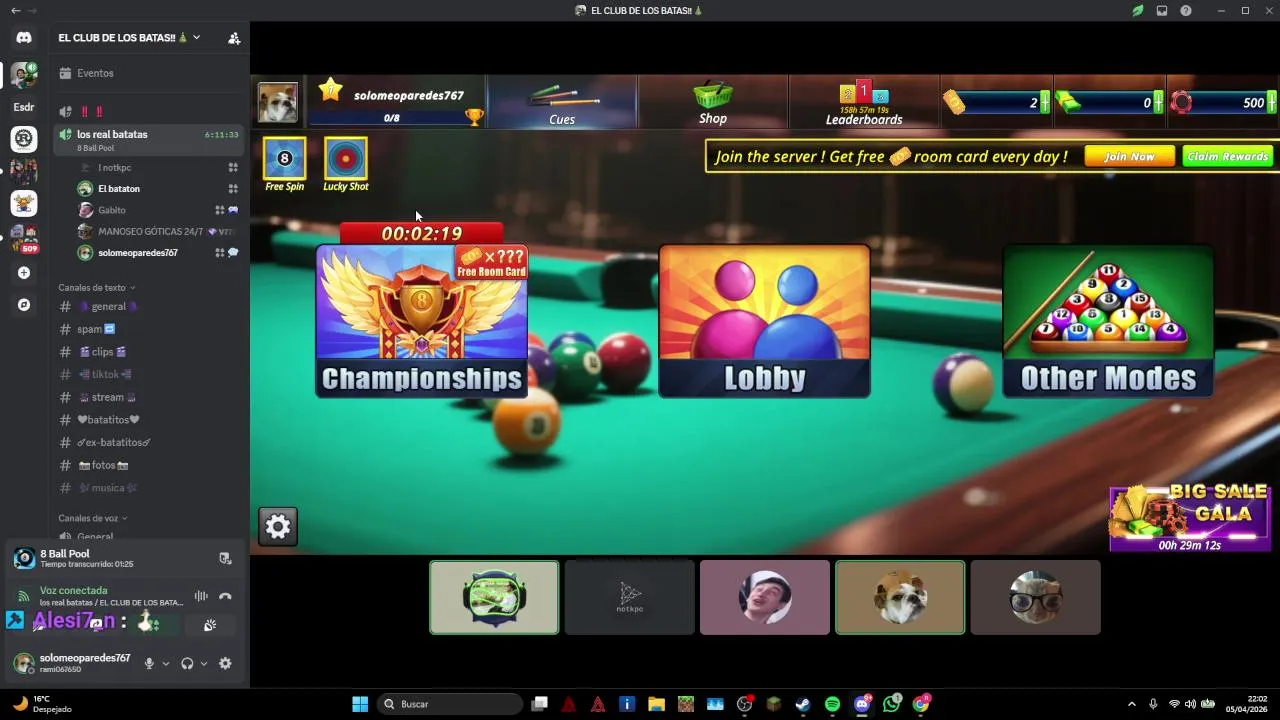The image size is (1280, 720).
Task: Open Eventos calendar entry
Action: [150, 73]
